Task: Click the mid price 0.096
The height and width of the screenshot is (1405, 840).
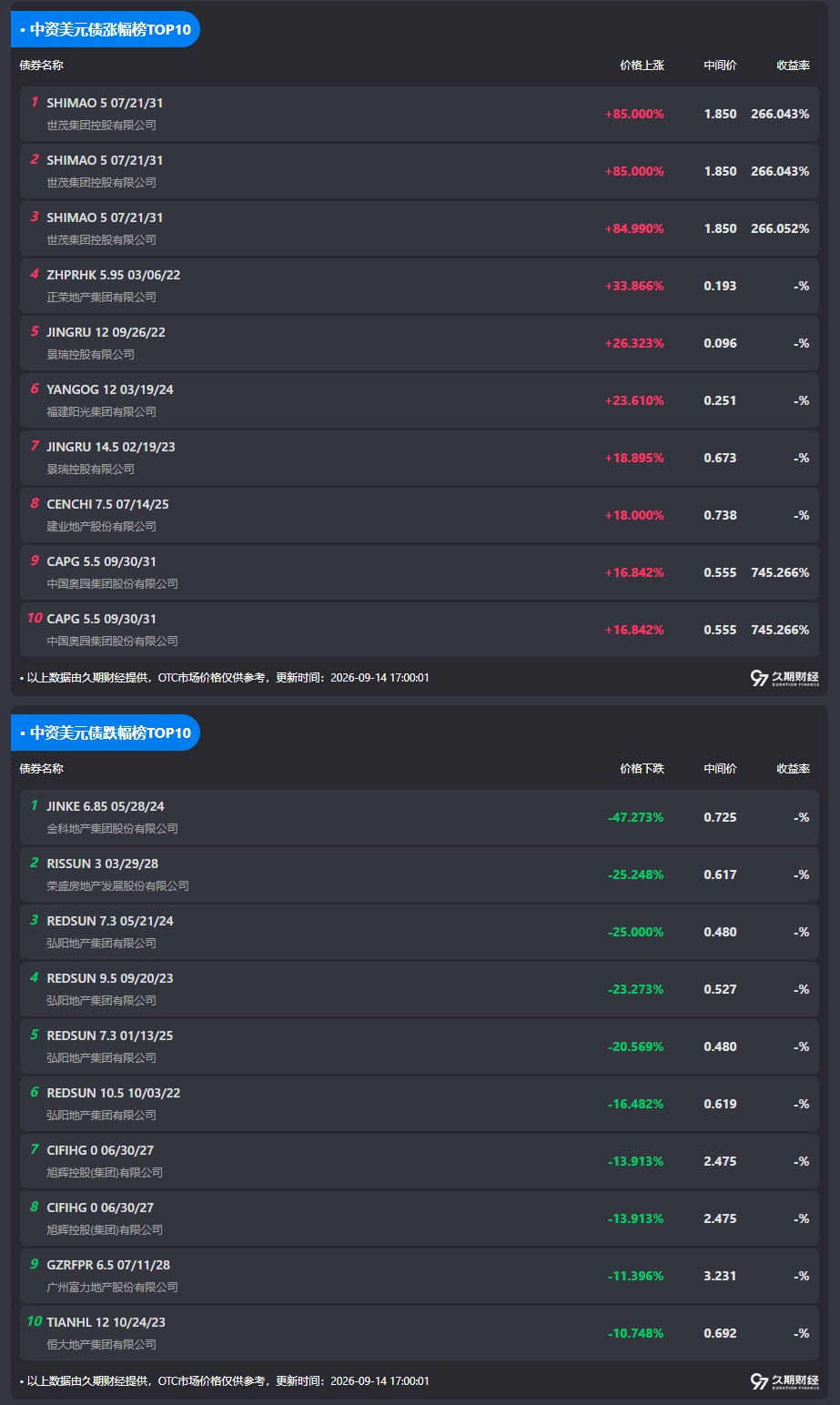Action: pyautogui.click(x=720, y=343)
